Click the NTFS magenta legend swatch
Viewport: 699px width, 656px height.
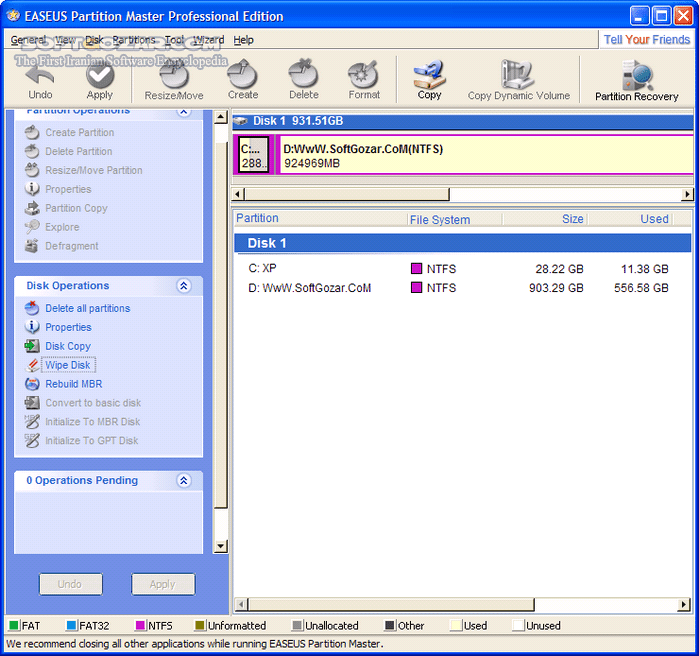click(x=140, y=625)
